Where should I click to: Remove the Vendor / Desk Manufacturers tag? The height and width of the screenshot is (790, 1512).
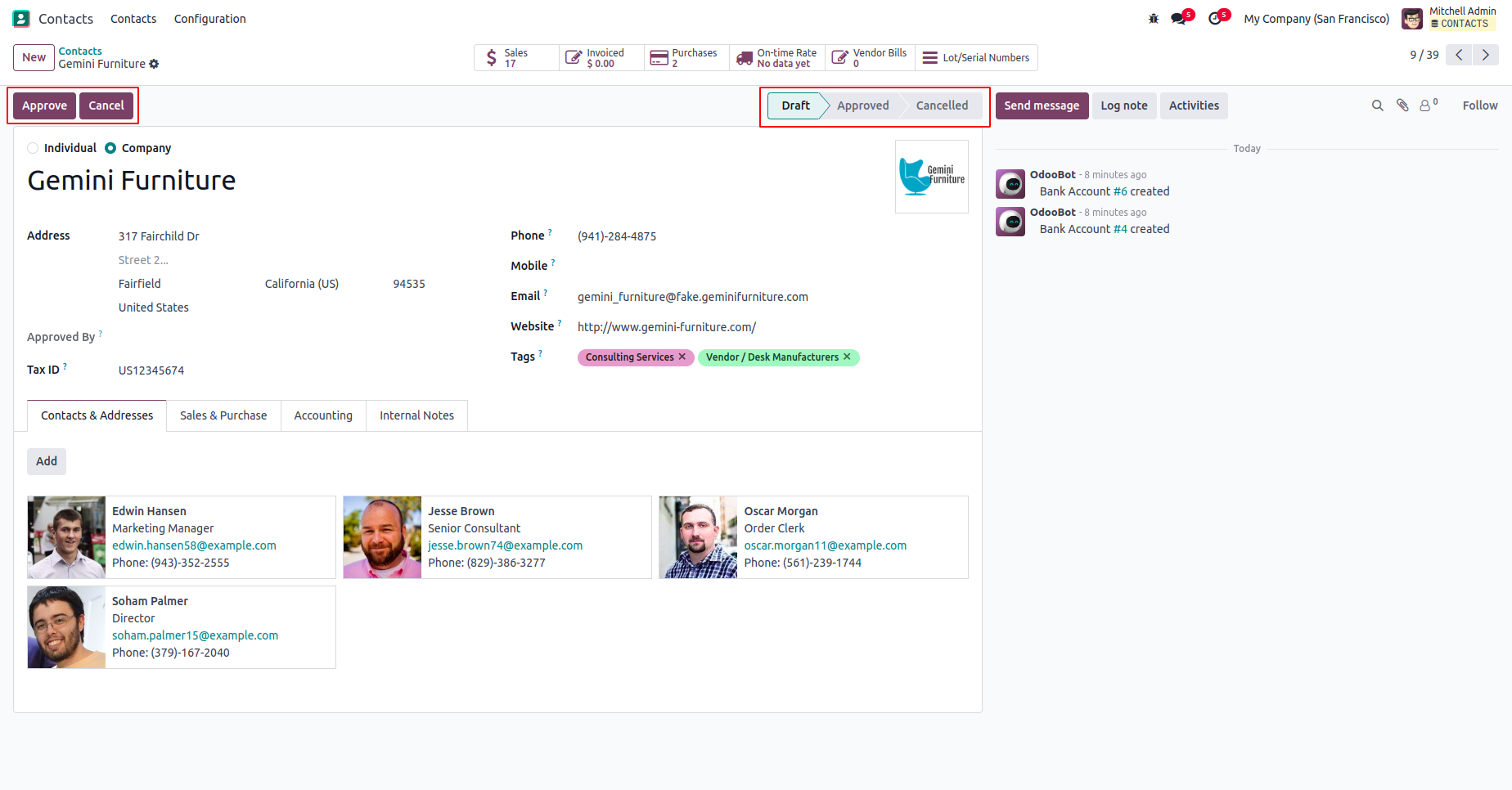[847, 357]
